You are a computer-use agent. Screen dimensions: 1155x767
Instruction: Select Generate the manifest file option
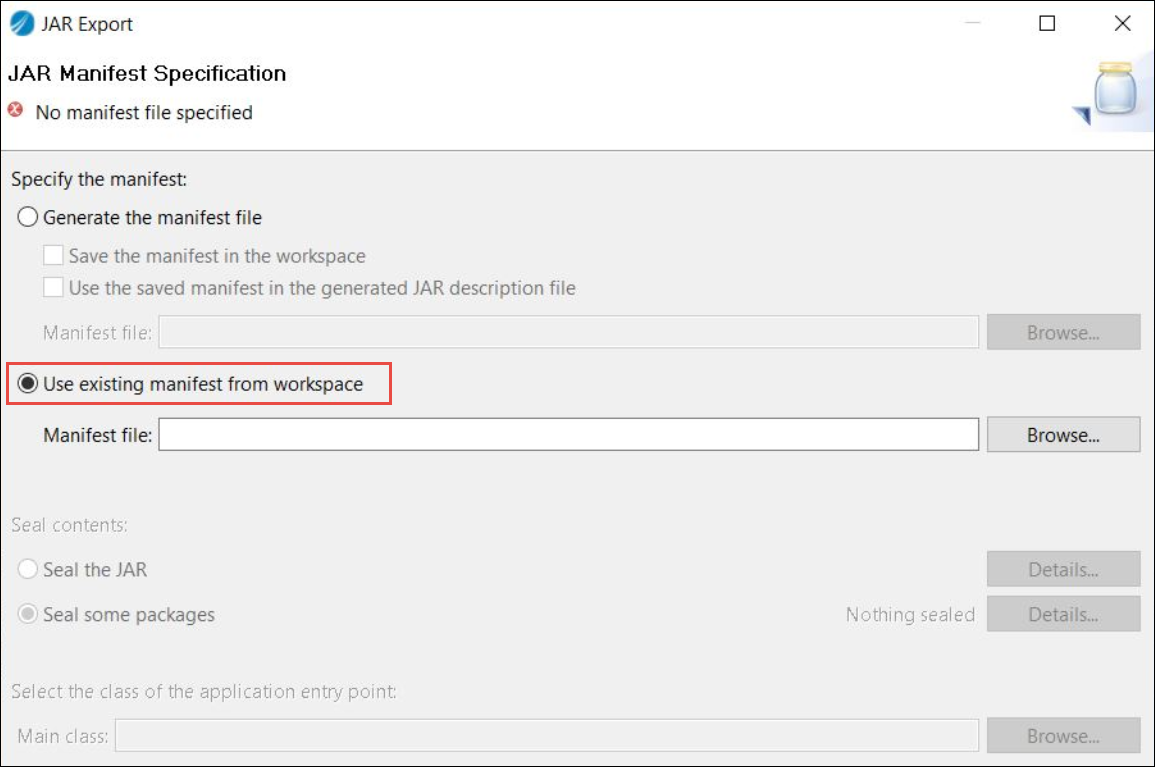pos(28,217)
